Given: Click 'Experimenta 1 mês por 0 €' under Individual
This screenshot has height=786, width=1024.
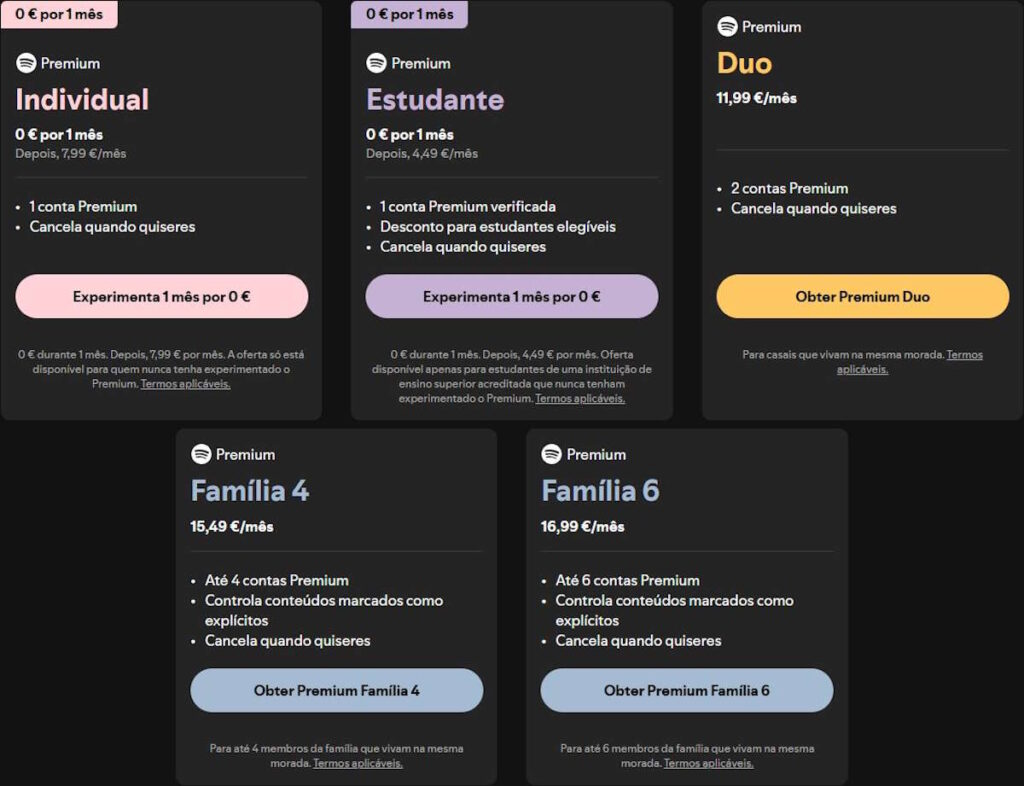Looking at the screenshot, I should pyautogui.click(x=162, y=296).
